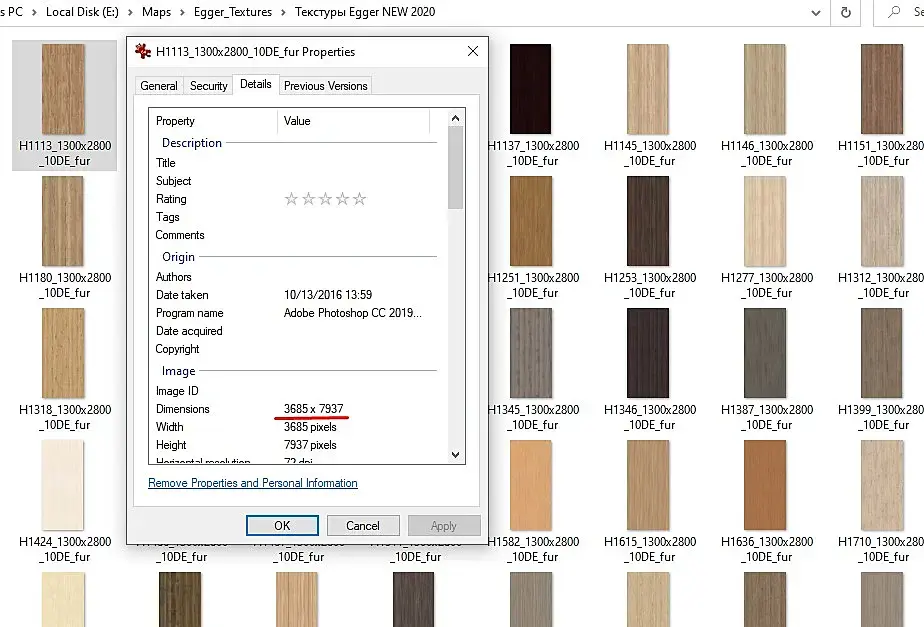Screen dimensions: 924x627
Task: Select the Comments property row
Action: click(295, 235)
